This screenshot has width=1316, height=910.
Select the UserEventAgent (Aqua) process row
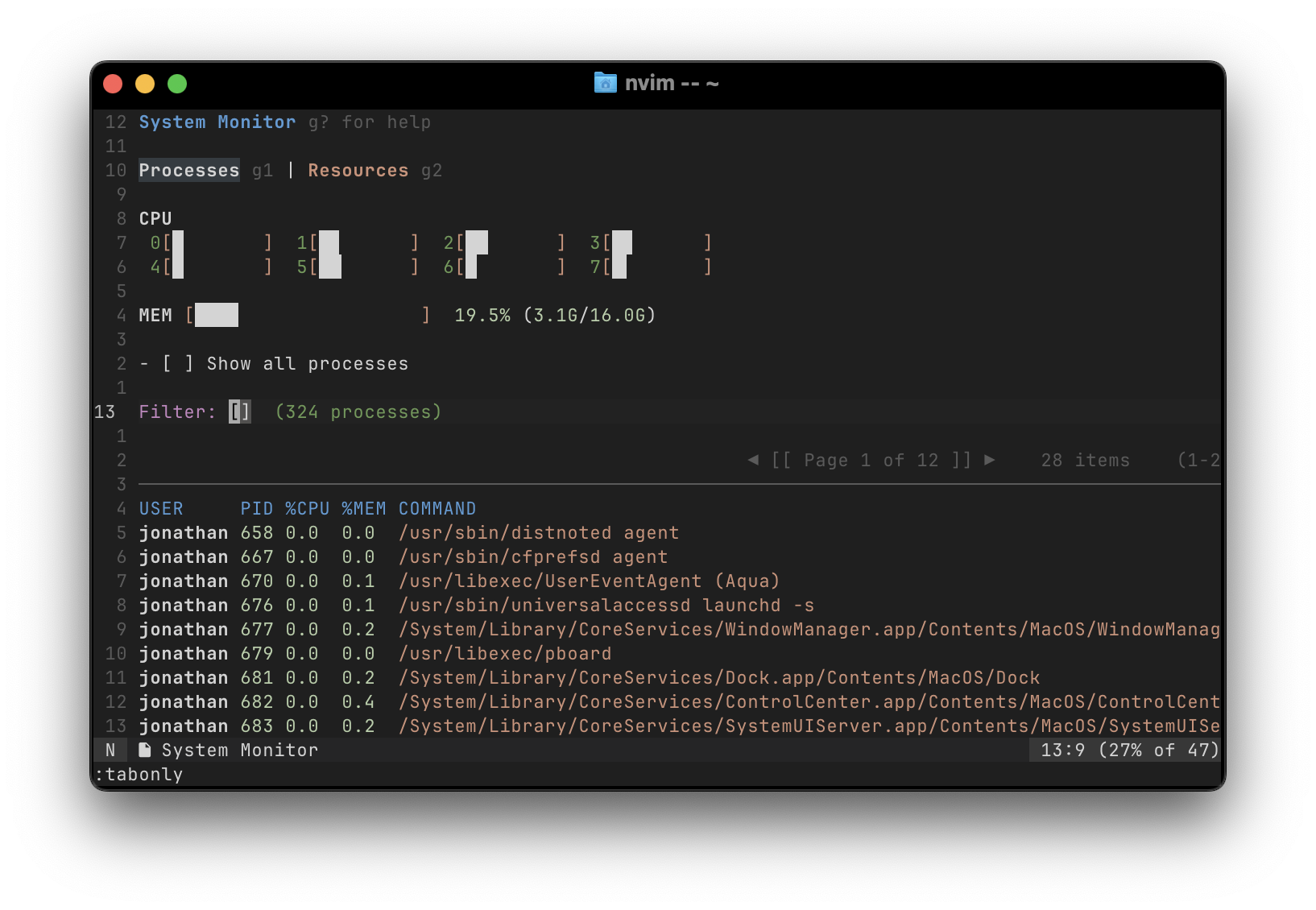680,581
